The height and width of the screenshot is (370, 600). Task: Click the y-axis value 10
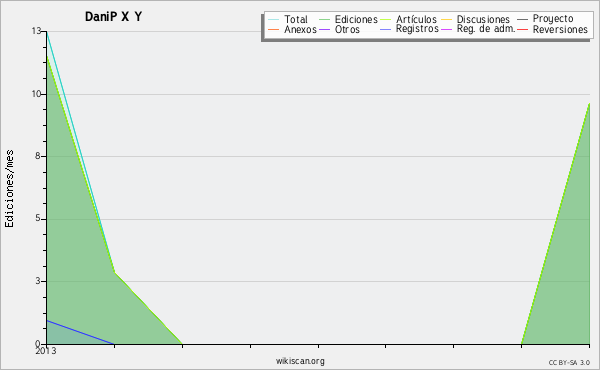36,94
